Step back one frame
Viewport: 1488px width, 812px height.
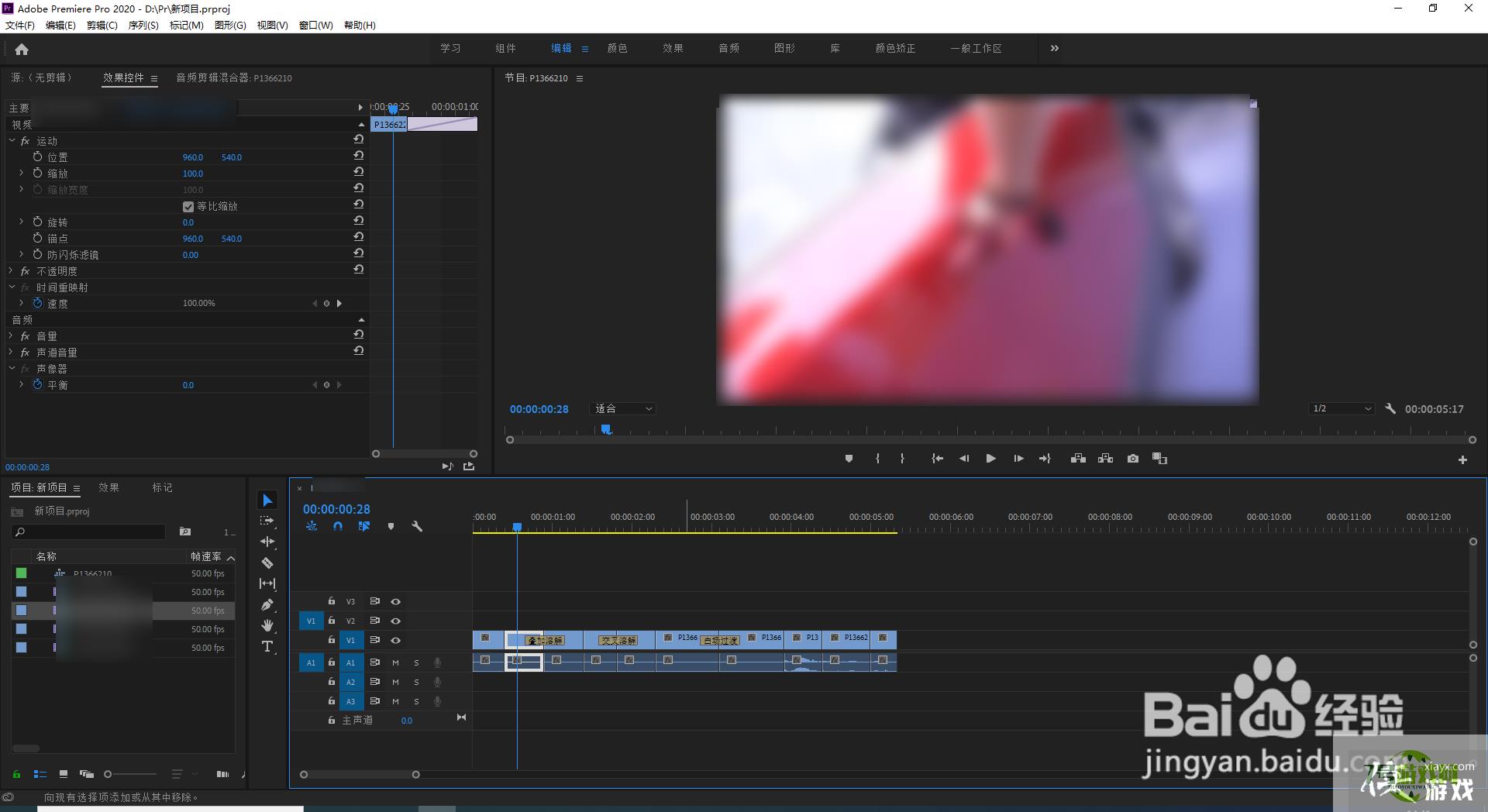pyautogui.click(x=964, y=459)
